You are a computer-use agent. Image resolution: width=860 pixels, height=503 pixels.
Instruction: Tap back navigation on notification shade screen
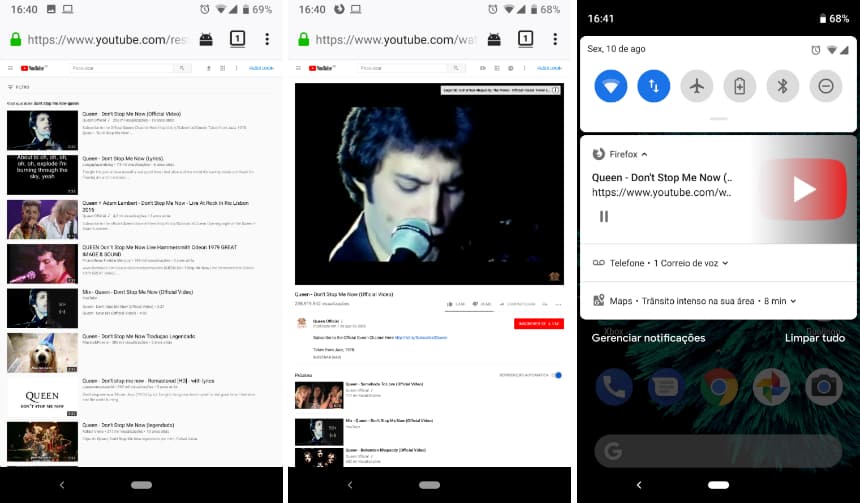(x=639, y=485)
